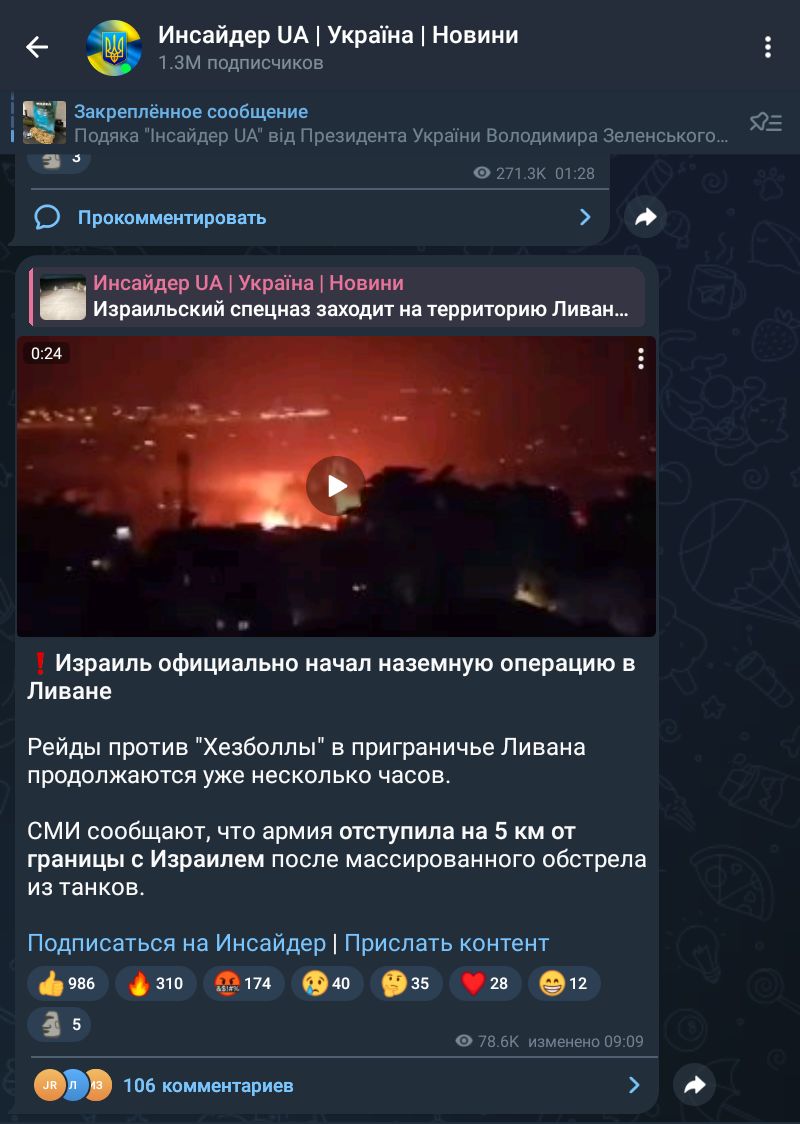
Task: Follow the Прислать контент link
Action: tap(447, 943)
